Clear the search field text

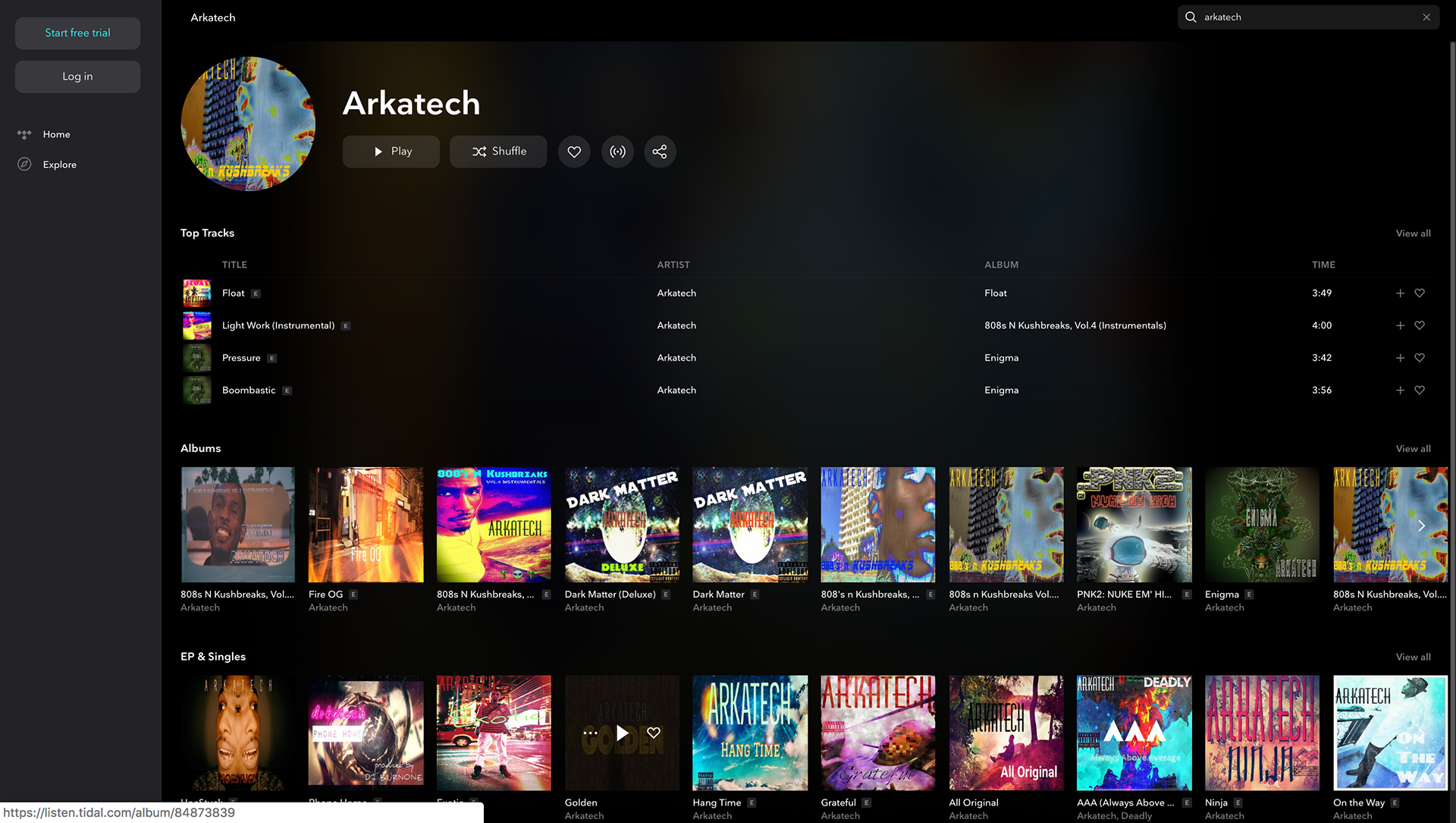(x=1426, y=17)
